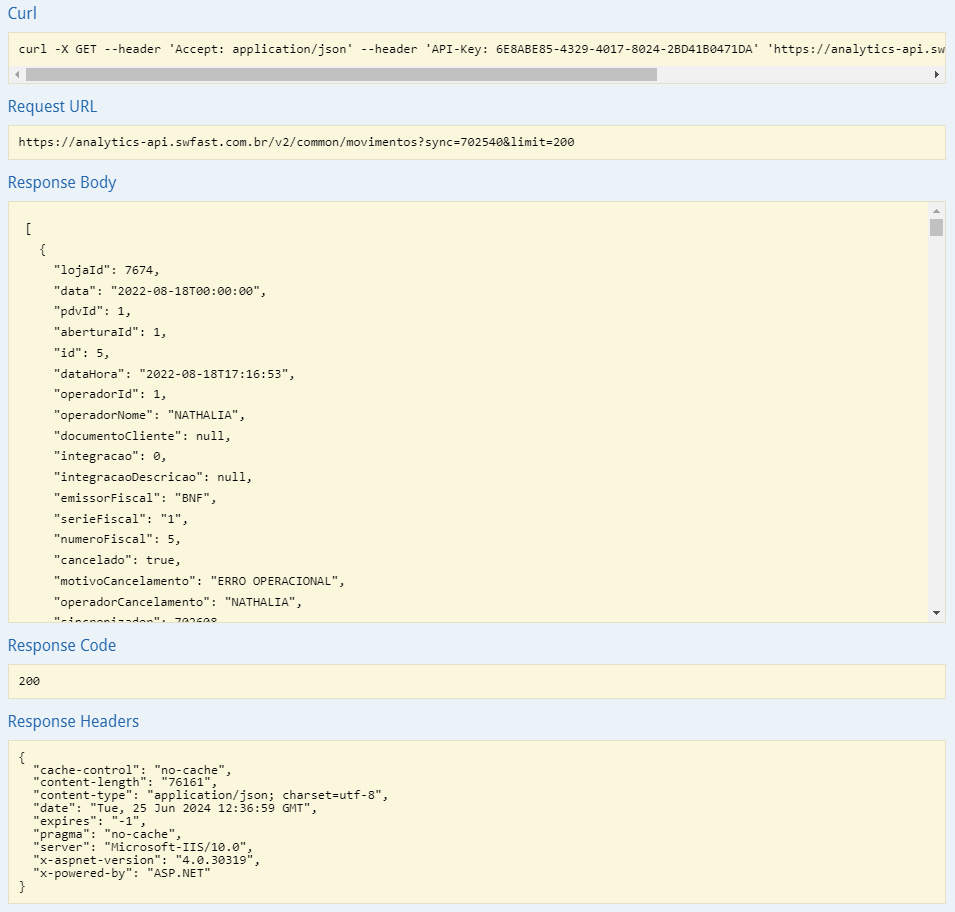The height and width of the screenshot is (912, 955).
Task: Click the "motivoCancelamento" line in the response
Action: (x=199, y=580)
